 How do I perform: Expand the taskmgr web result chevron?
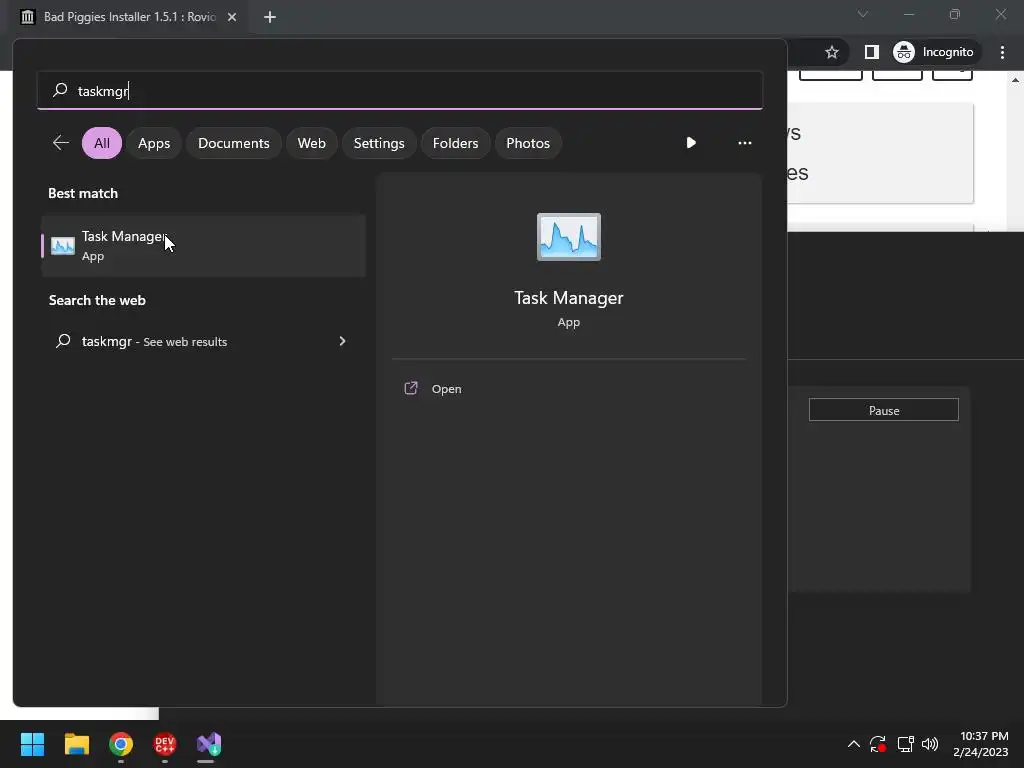pos(342,341)
